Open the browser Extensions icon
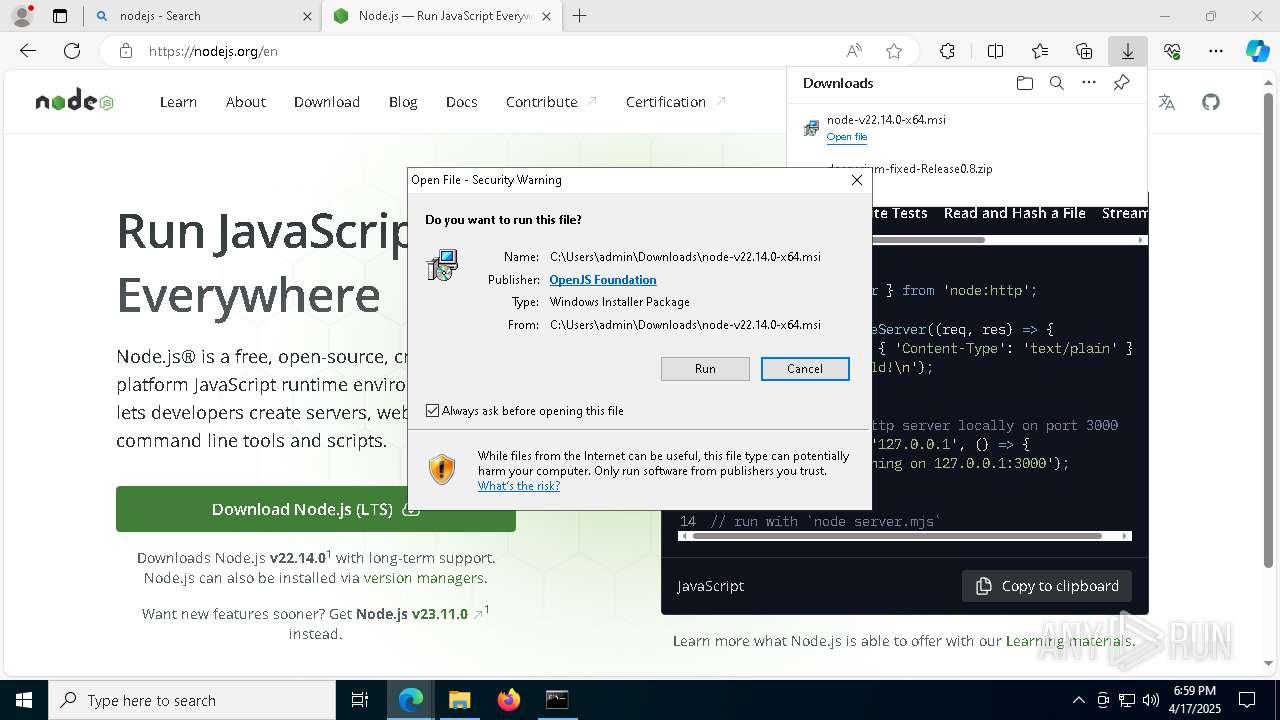This screenshot has height=720, width=1280. [x=947, y=51]
